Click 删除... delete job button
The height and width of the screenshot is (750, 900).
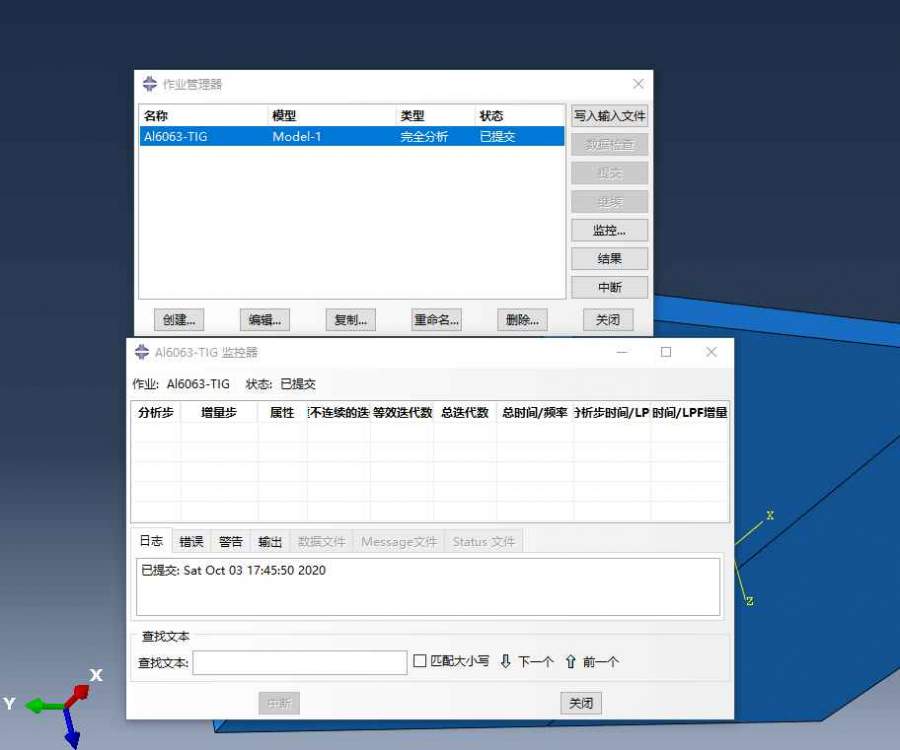click(x=522, y=320)
